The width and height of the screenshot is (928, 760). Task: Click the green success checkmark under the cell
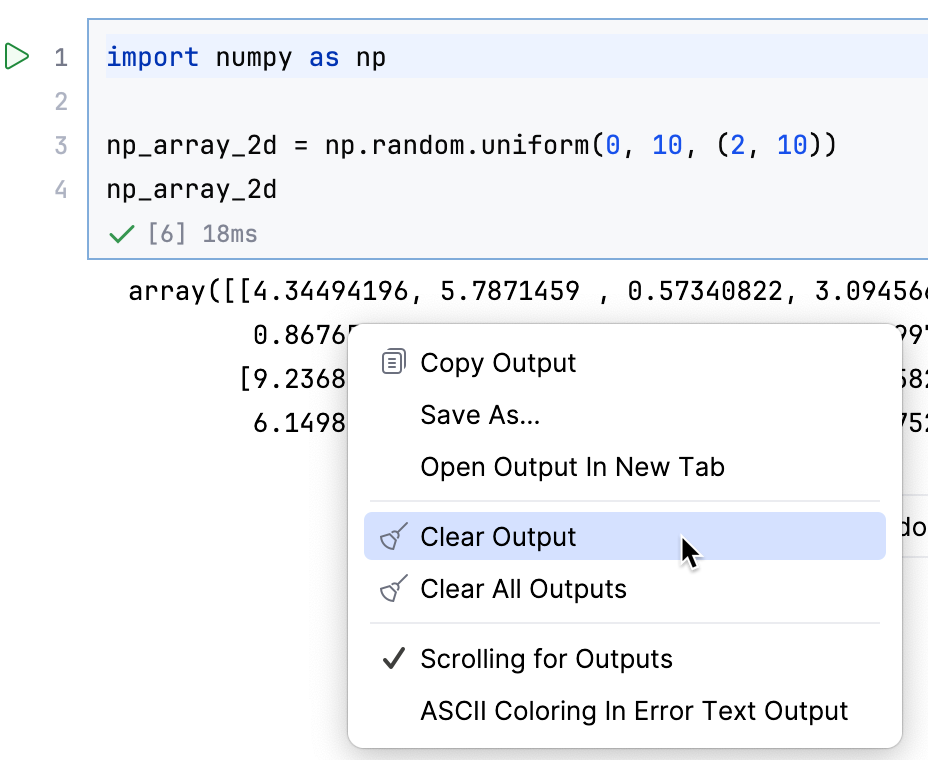120,233
